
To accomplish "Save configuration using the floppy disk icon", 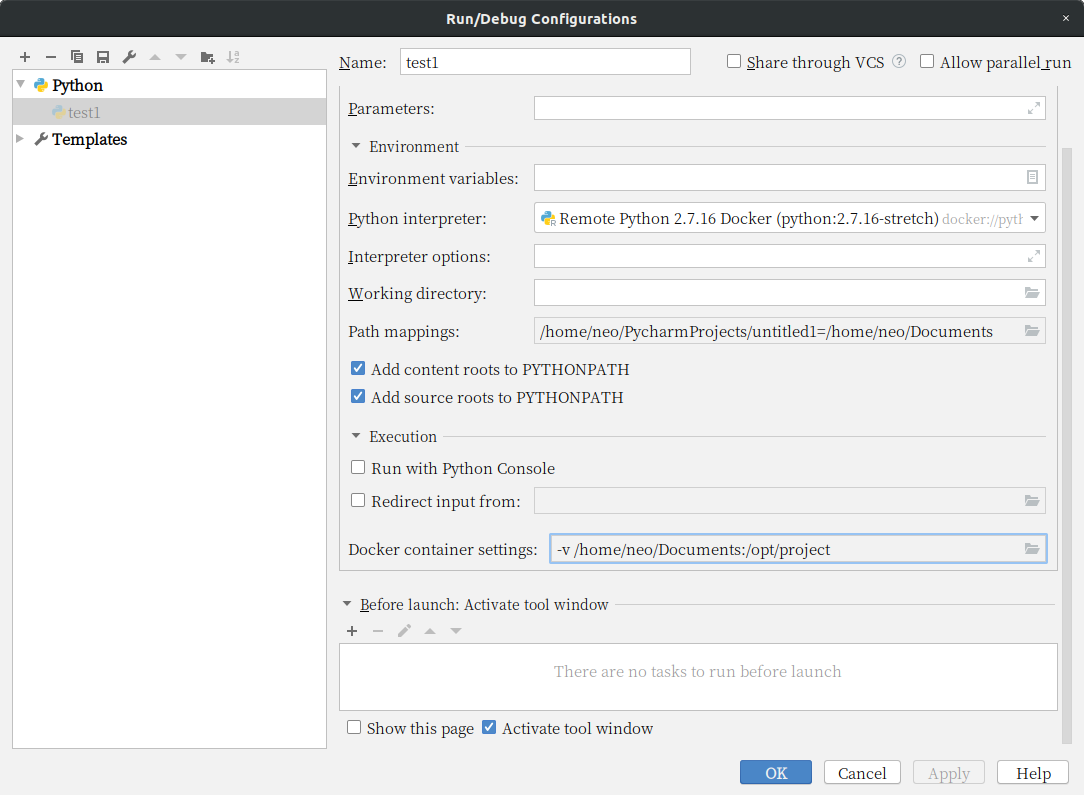I will [103, 57].
